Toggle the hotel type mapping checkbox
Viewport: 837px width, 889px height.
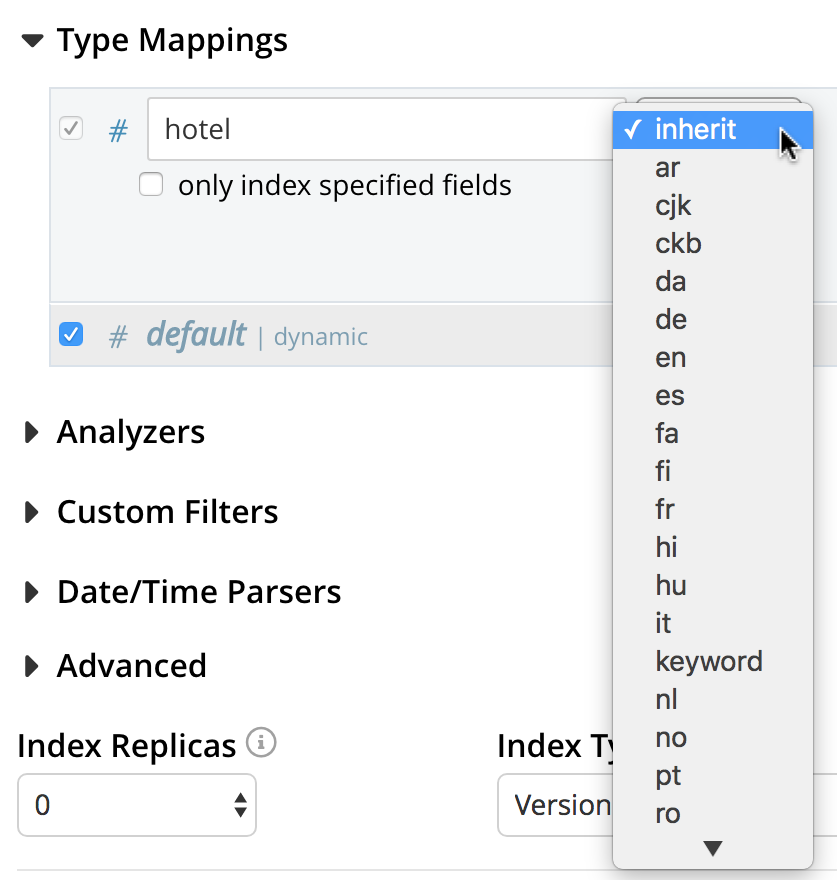(x=71, y=129)
